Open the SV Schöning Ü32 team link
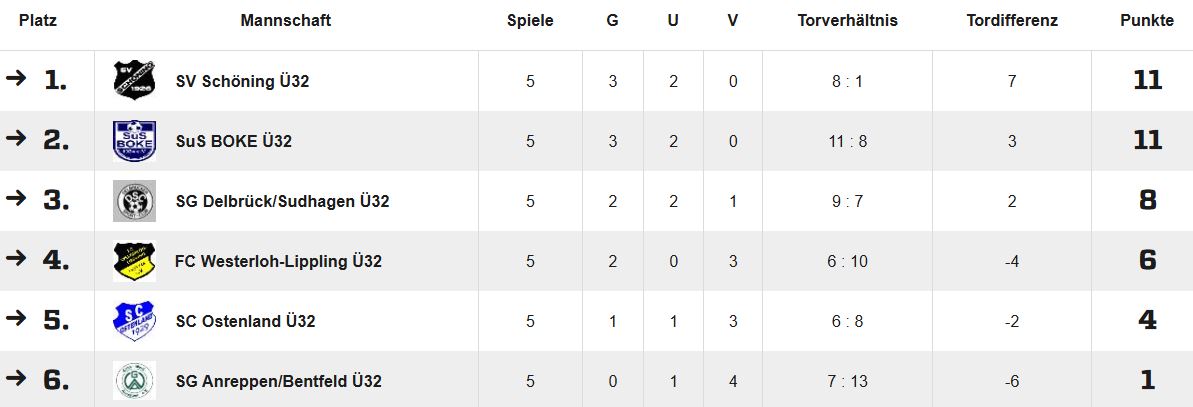Screen dimensions: 1193x407 [242, 81]
